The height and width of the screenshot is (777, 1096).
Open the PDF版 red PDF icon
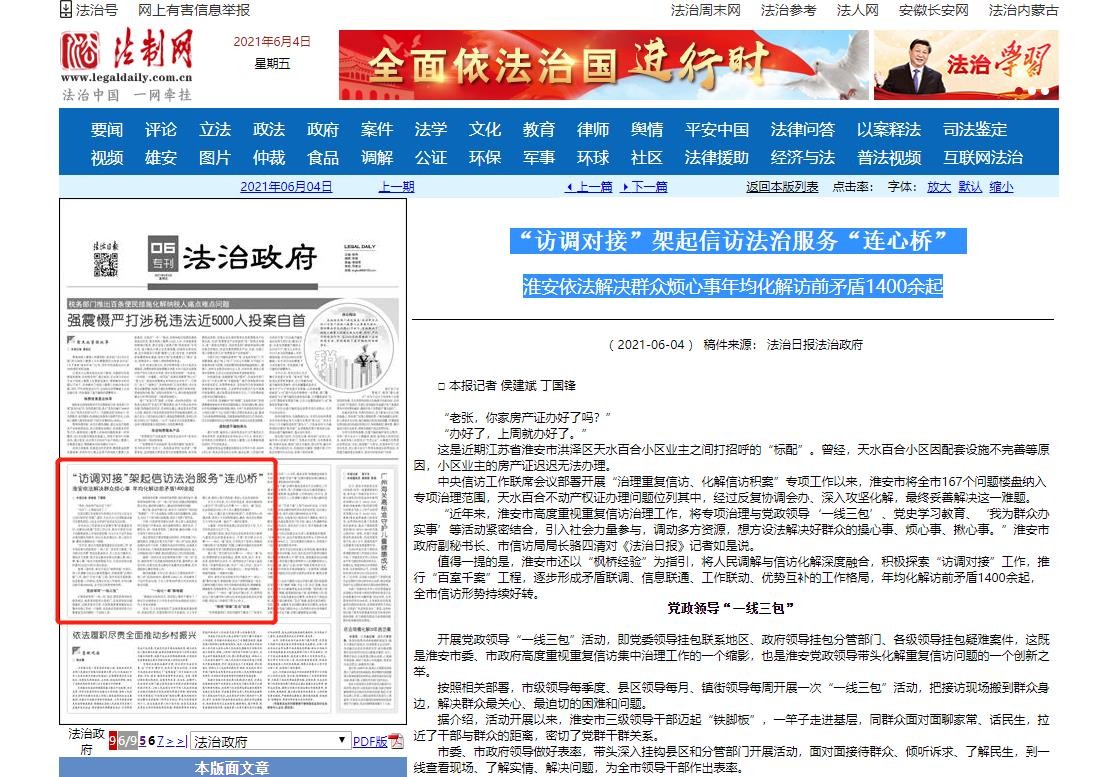point(395,741)
